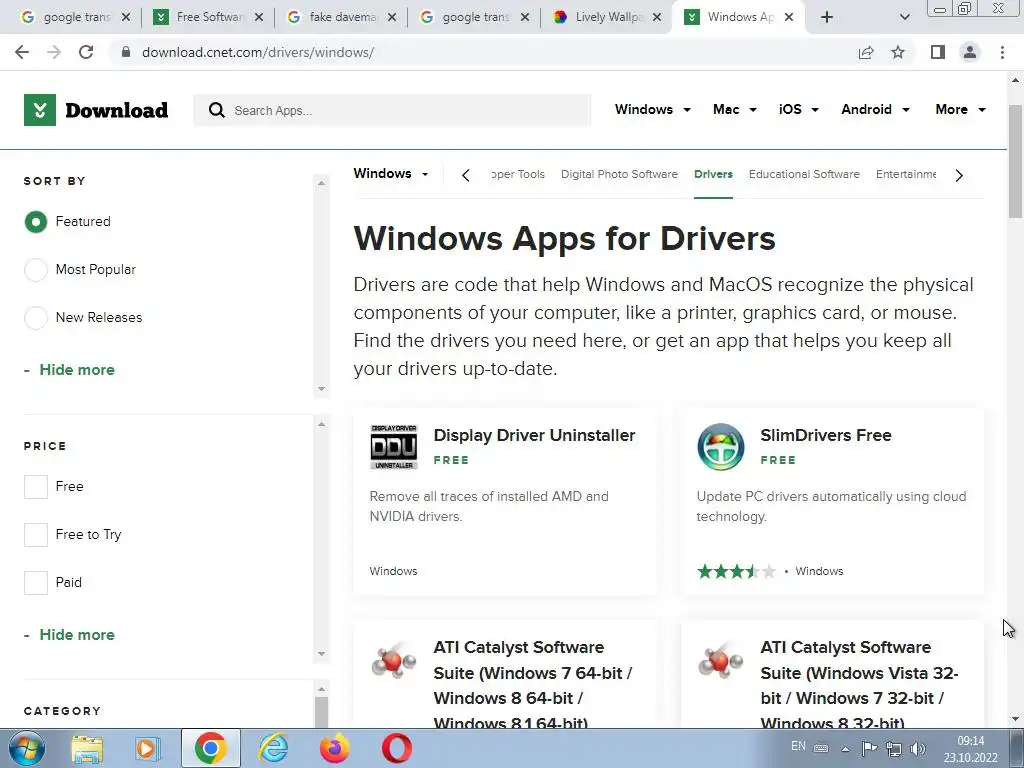Expand the Mac header menu

[735, 110]
